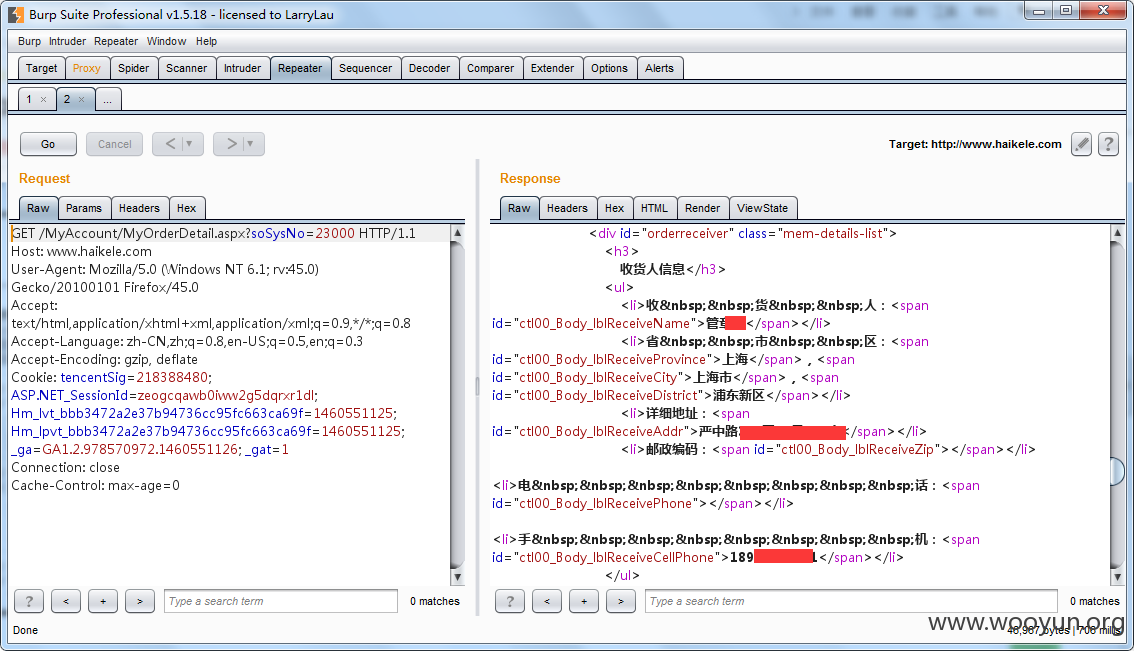1134x651 pixels.
Task: Open the Burp menu
Action: coord(29,41)
